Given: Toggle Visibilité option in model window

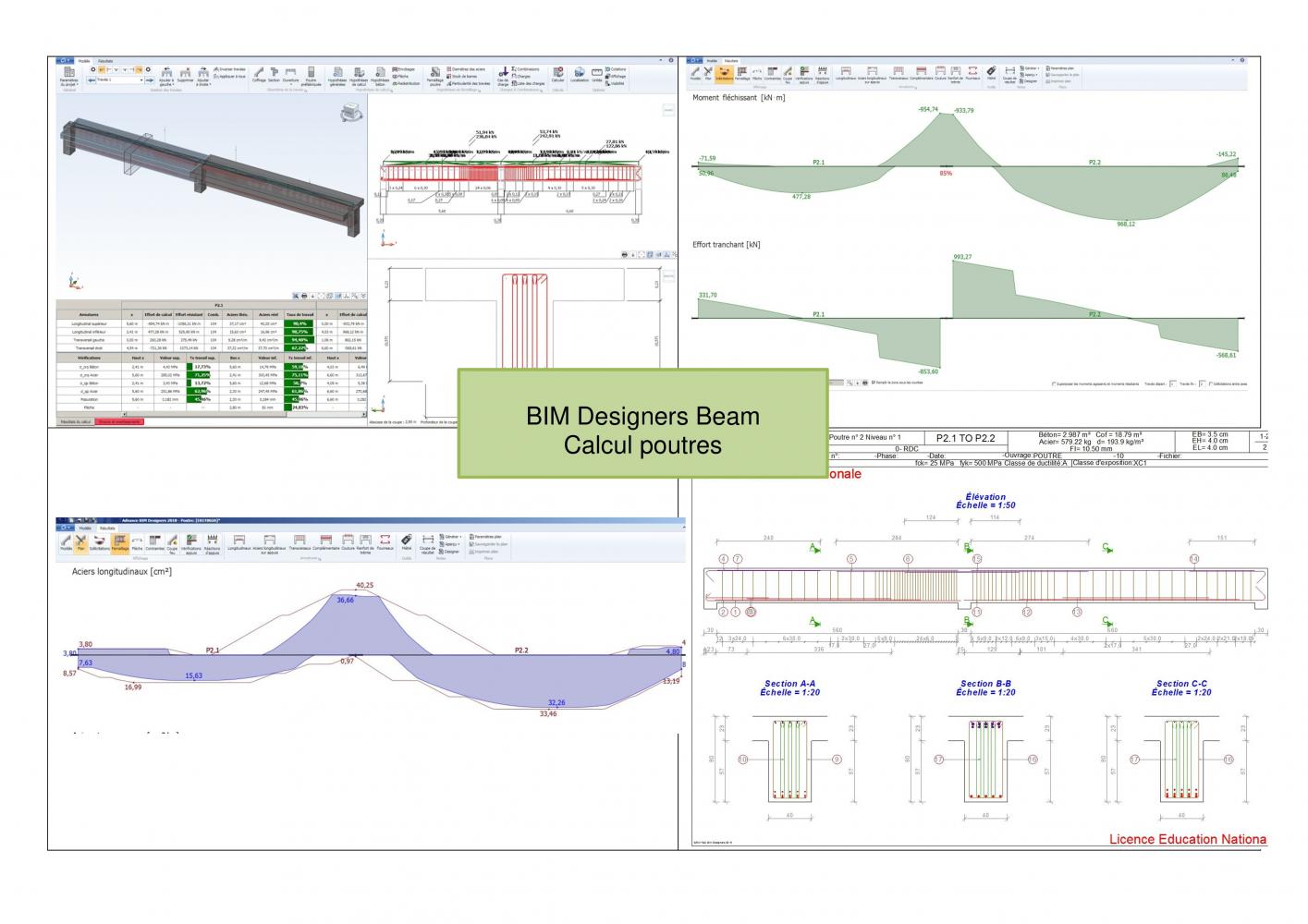Looking at the screenshot, I should click(x=616, y=83).
